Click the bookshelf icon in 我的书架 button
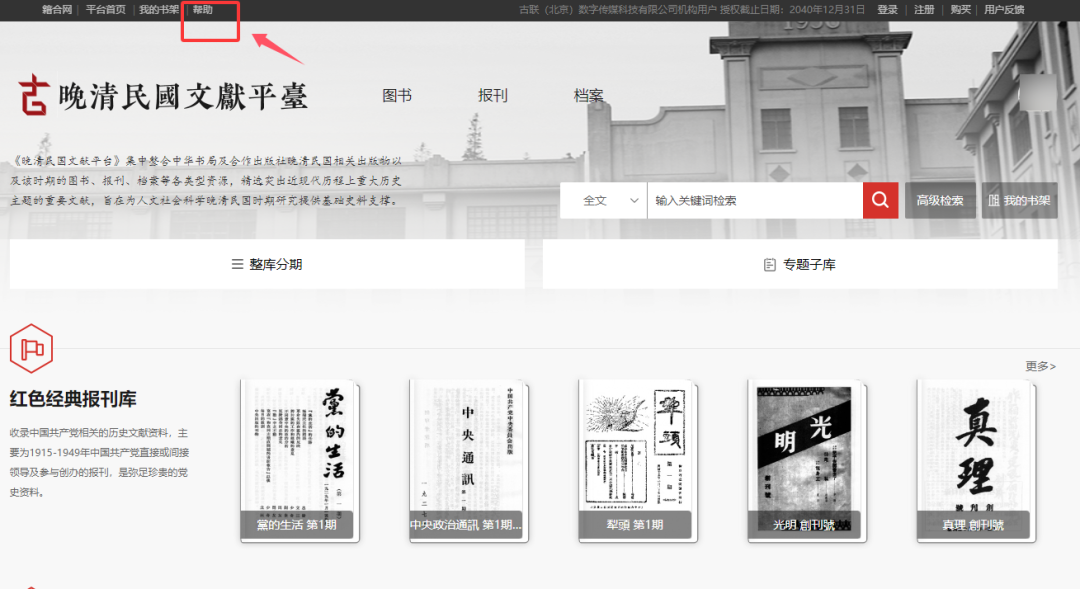The height and width of the screenshot is (589, 1080). coord(994,201)
